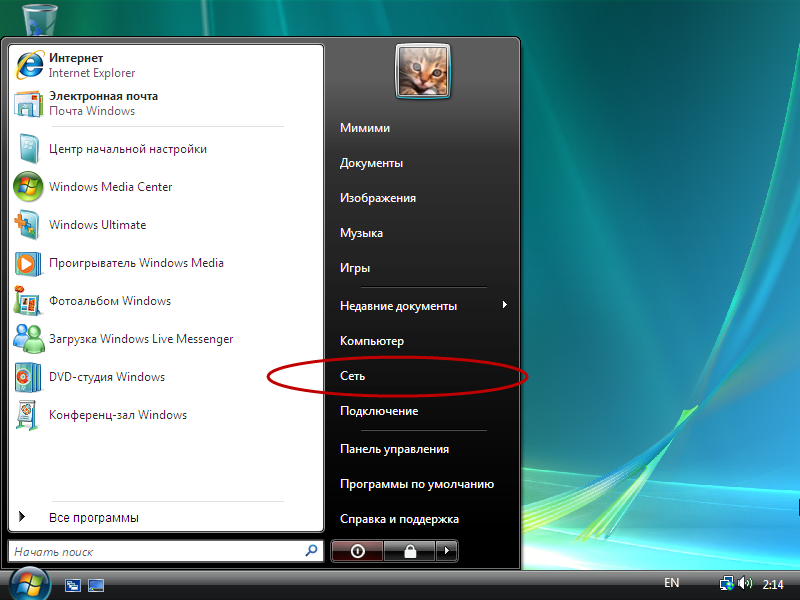Launch Windows Mail icon (Электронная почта)
The image size is (800, 600).
[x=29, y=104]
